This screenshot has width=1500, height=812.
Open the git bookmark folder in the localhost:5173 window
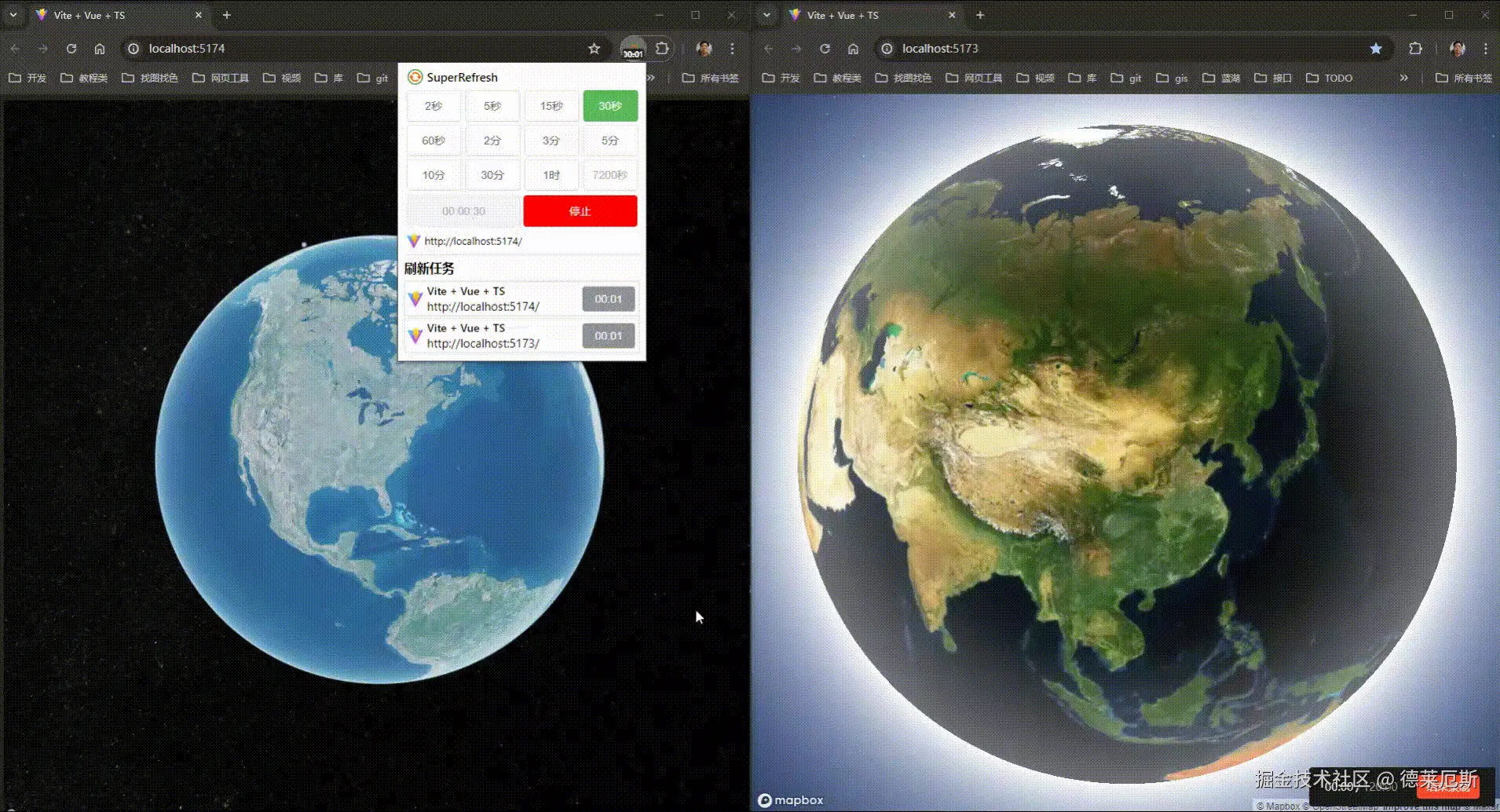[x=1126, y=78]
